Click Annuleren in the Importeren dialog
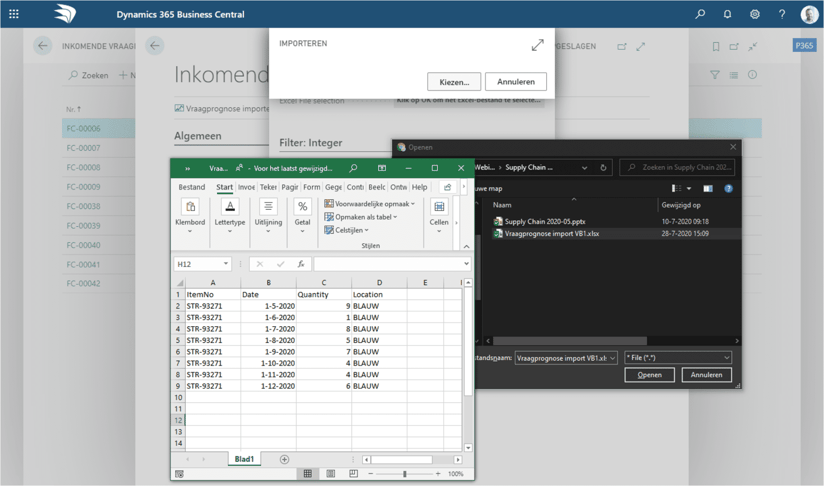Screen dimensions: 824x486 pos(516,82)
